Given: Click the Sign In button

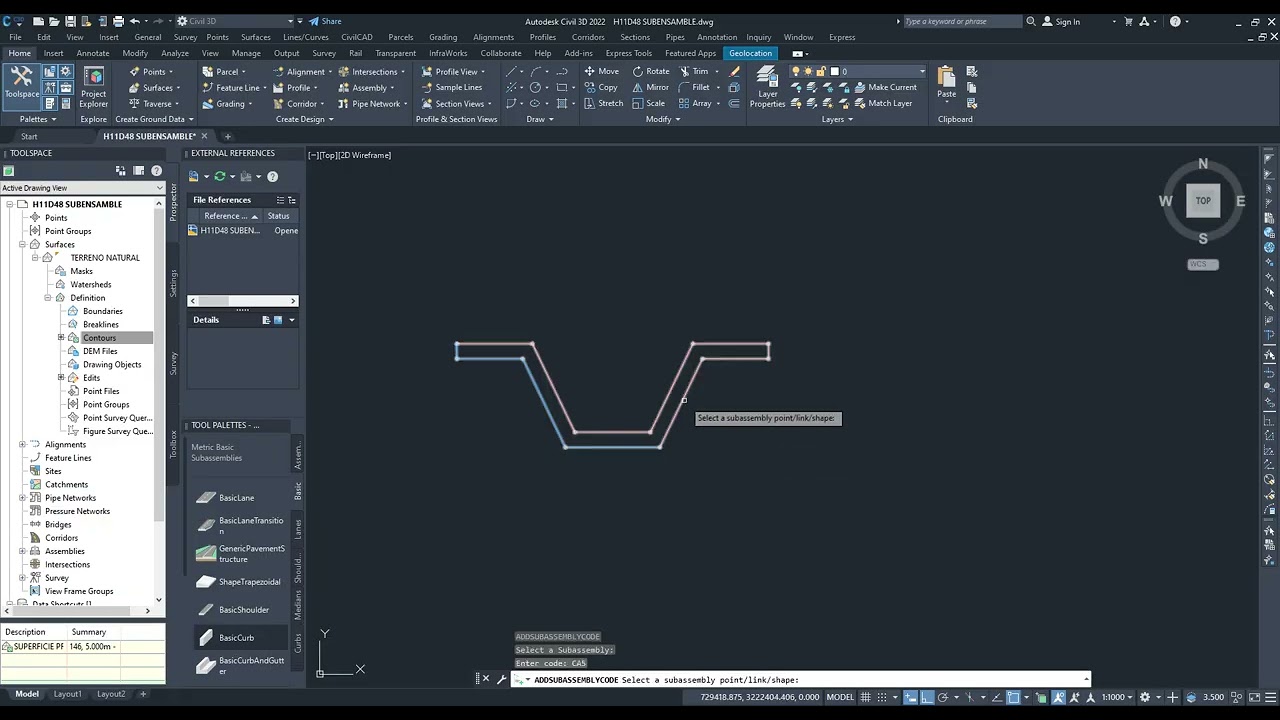Looking at the screenshot, I should pyautogui.click(x=1061, y=21).
